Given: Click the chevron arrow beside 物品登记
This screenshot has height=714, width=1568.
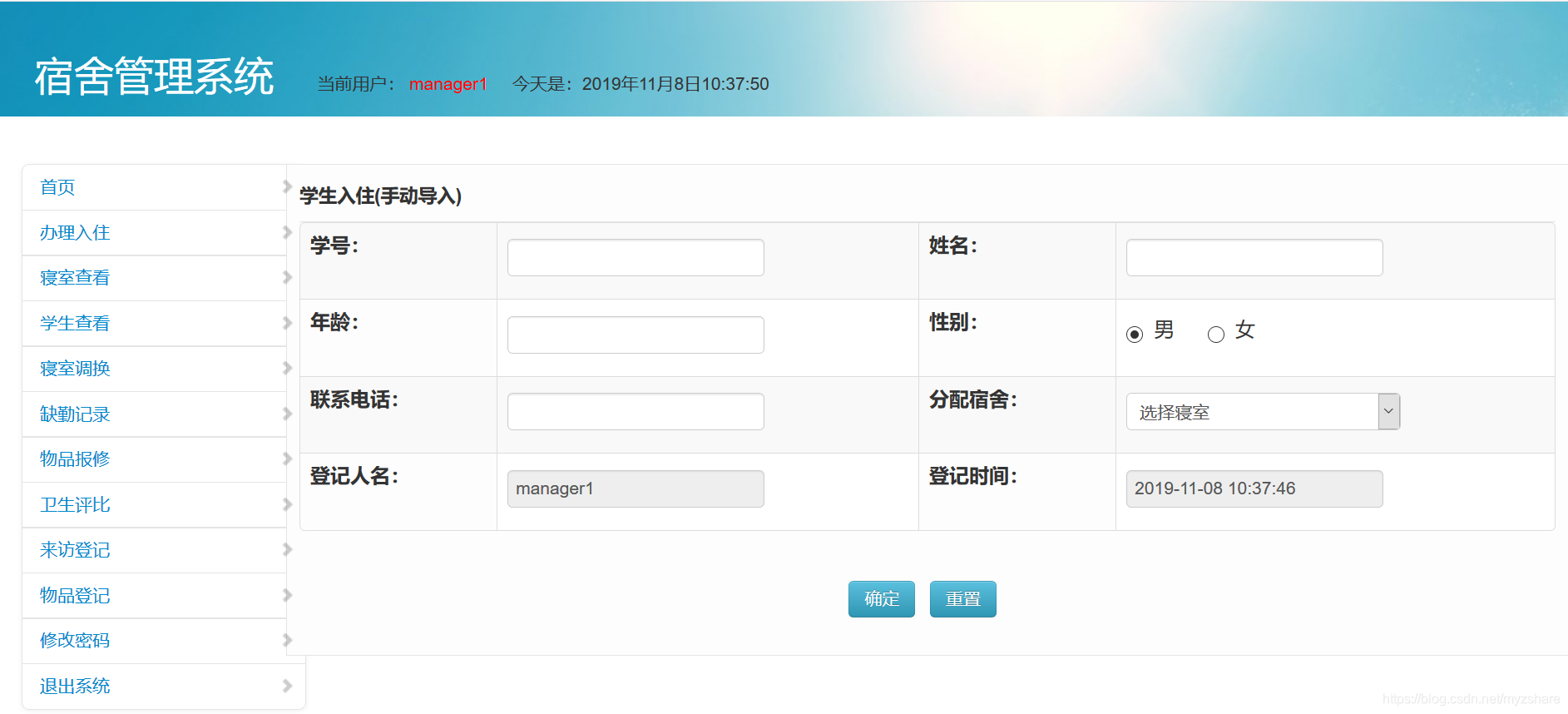Looking at the screenshot, I should tap(287, 595).
